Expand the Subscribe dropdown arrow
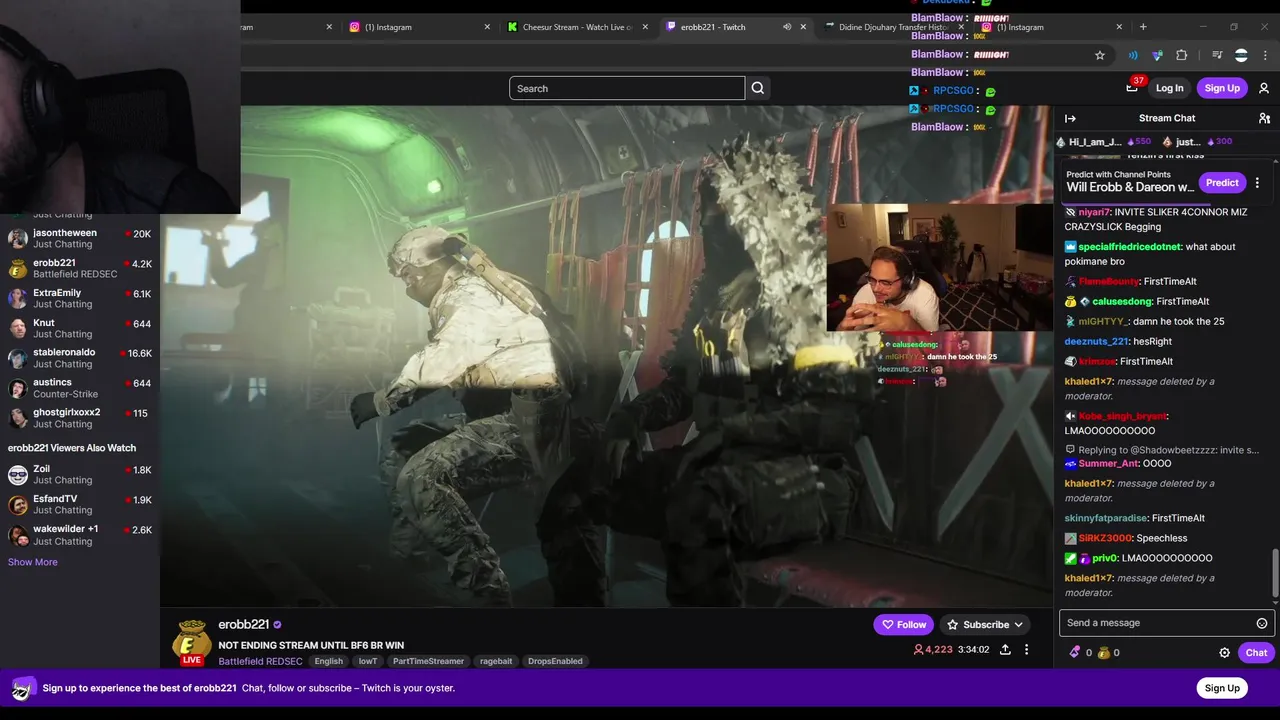 pyautogui.click(x=1018, y=625)
